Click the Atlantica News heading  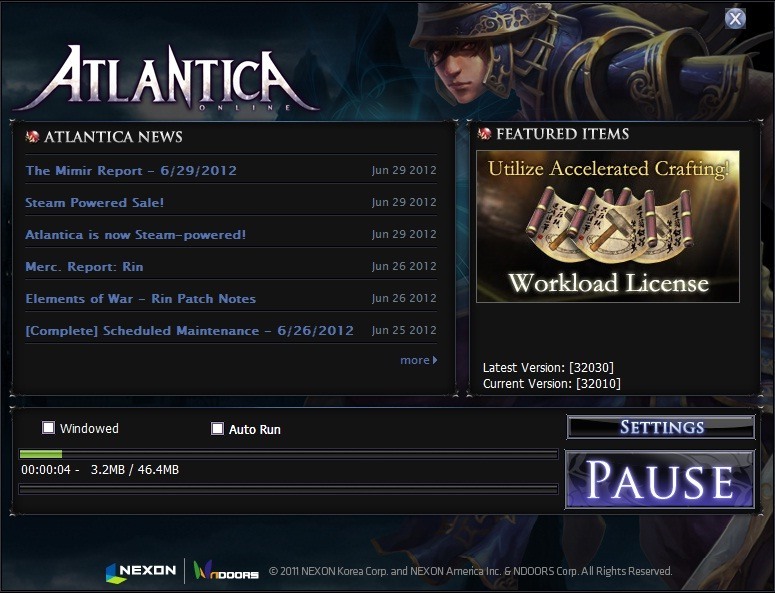pyautogui.click(x=113, y=137)
